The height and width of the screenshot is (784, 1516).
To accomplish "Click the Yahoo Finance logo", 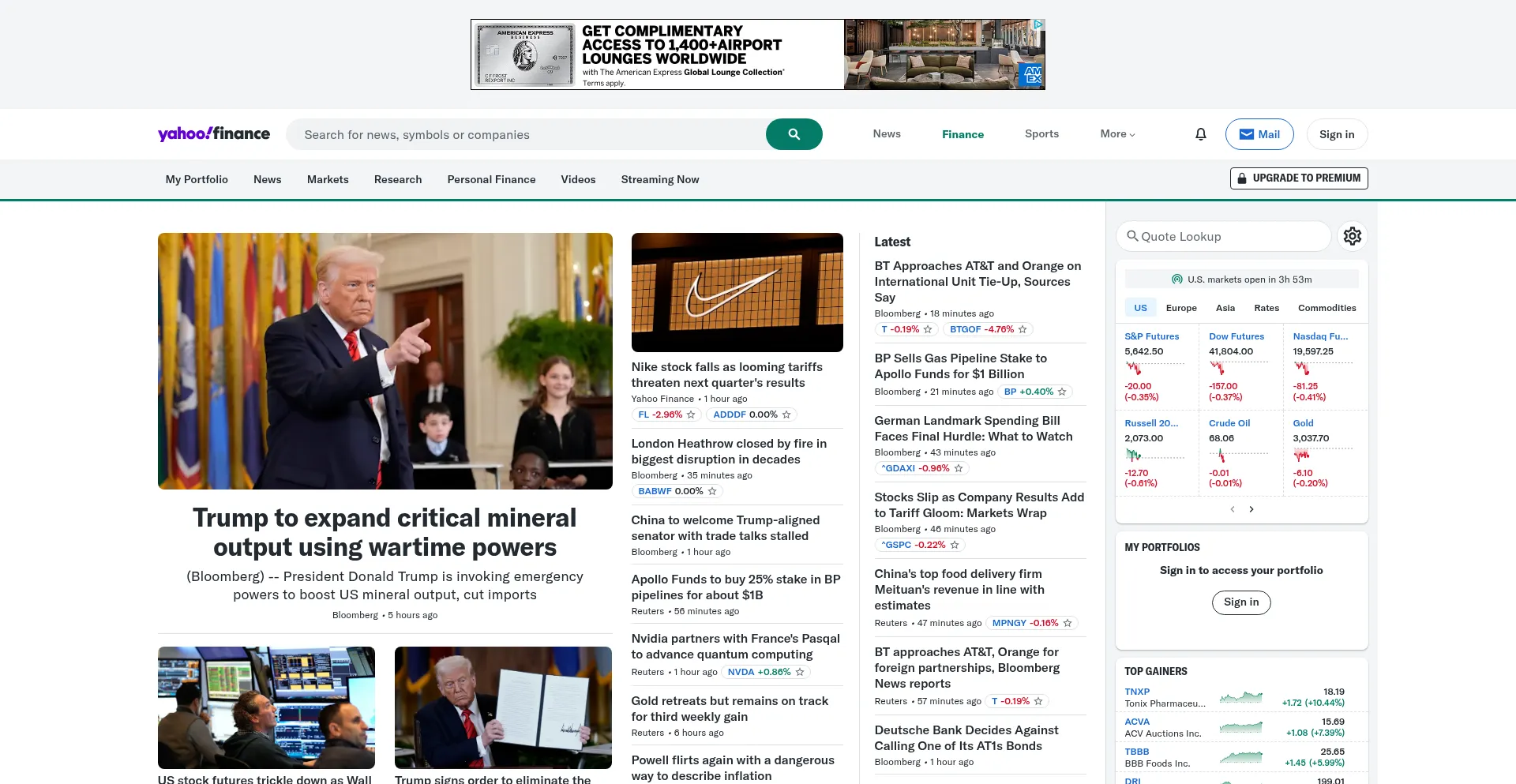I will 214,133.
